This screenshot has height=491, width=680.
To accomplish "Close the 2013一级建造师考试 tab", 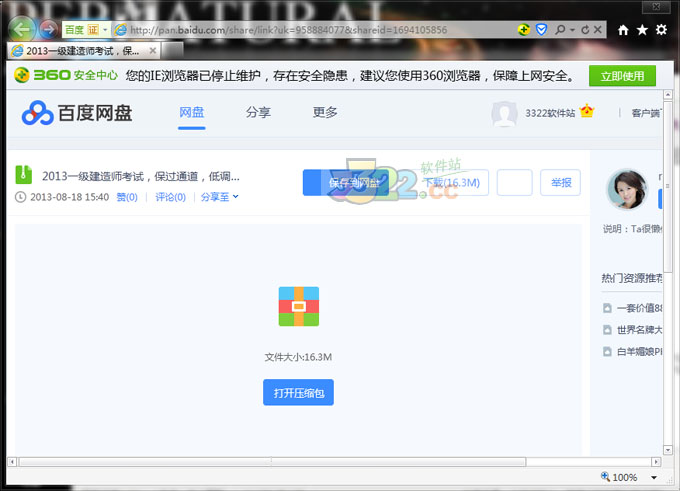I will coord(153,51).
